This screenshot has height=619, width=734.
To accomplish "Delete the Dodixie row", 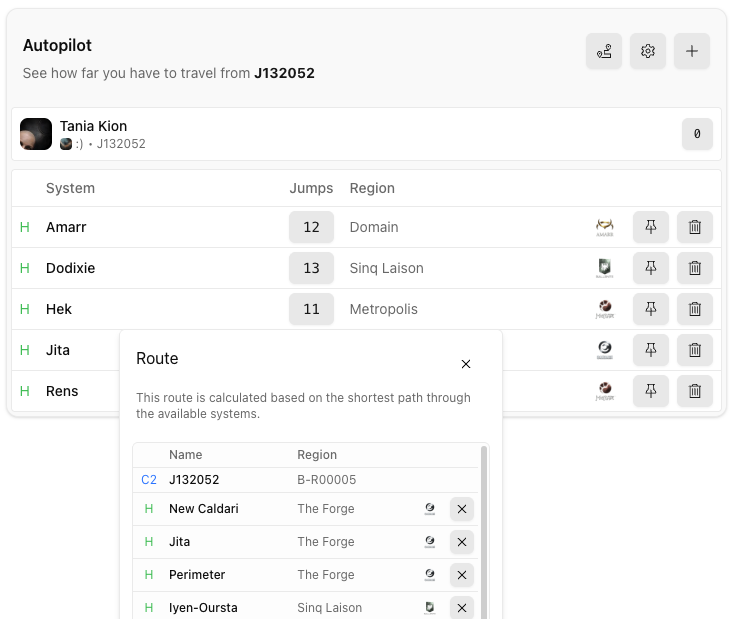I will tap(695, 268).
